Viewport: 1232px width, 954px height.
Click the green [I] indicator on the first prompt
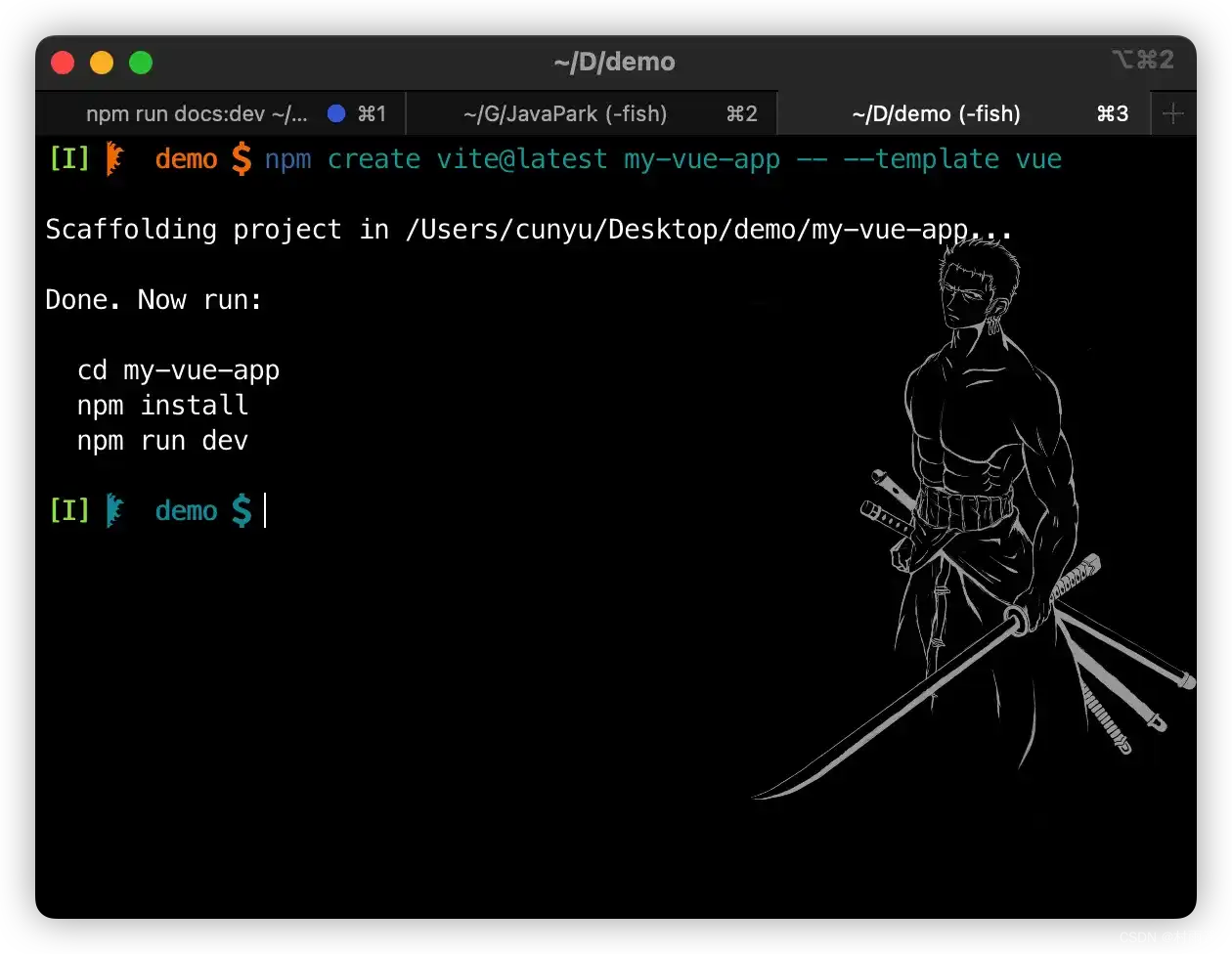pyautogui.click(x=68, y=158)
